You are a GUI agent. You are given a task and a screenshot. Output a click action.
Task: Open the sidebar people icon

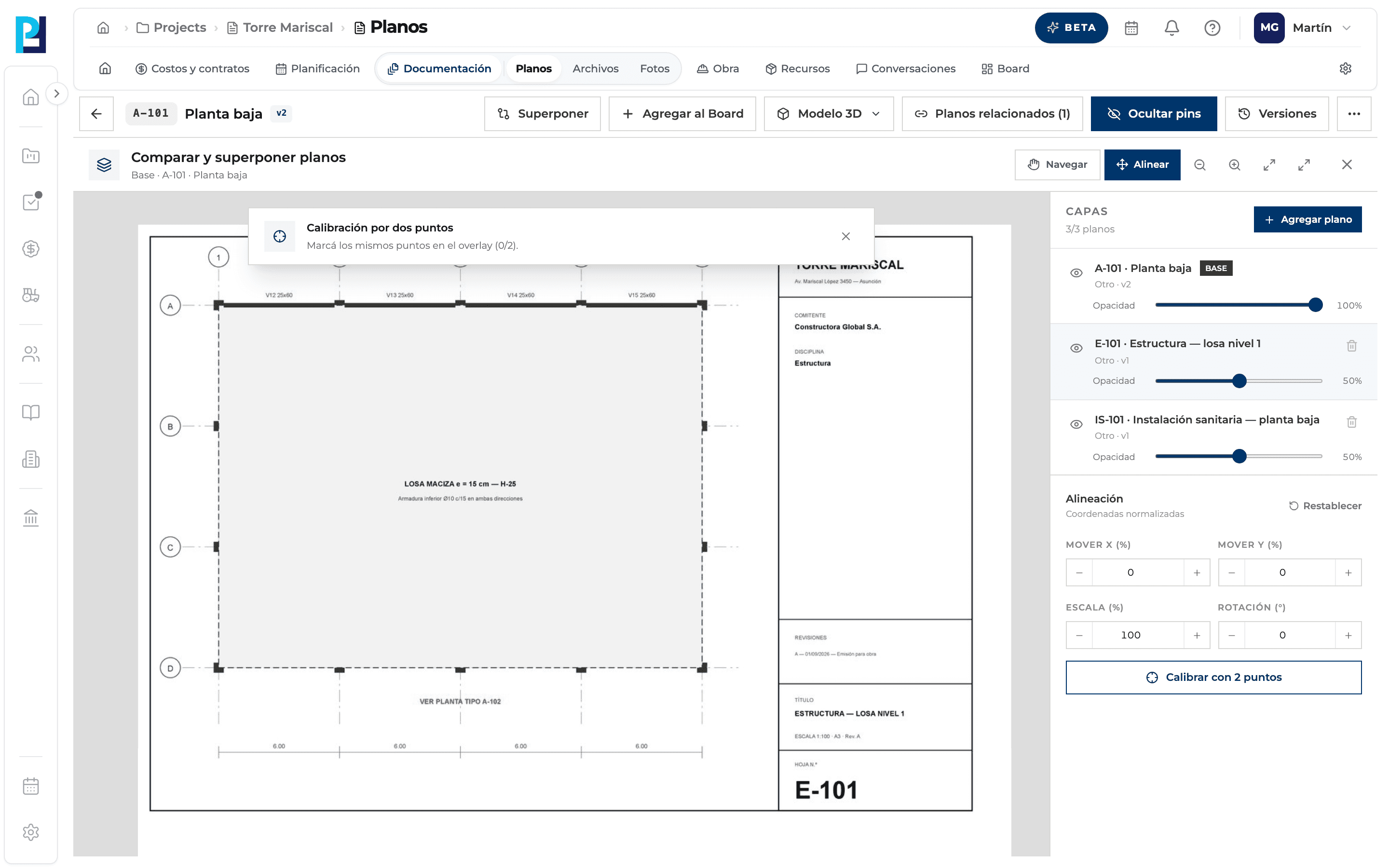31,354
